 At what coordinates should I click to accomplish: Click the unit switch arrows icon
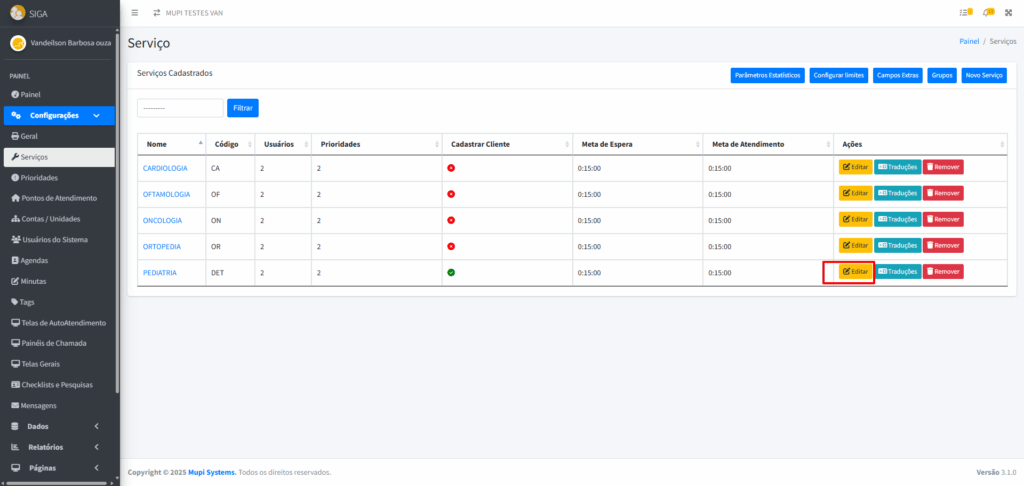coord(156,13)
